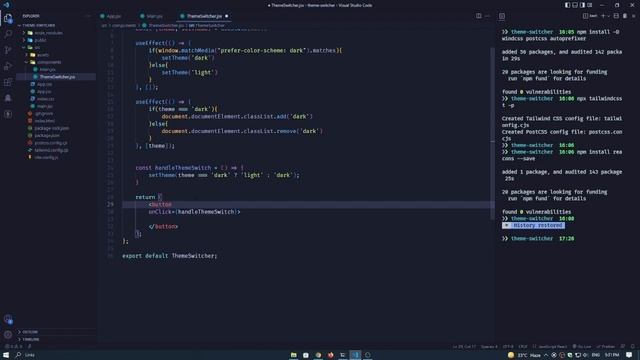This screenshot has height=360, width=640.
Task: Collapse the src folder
Action: (37, 47)
